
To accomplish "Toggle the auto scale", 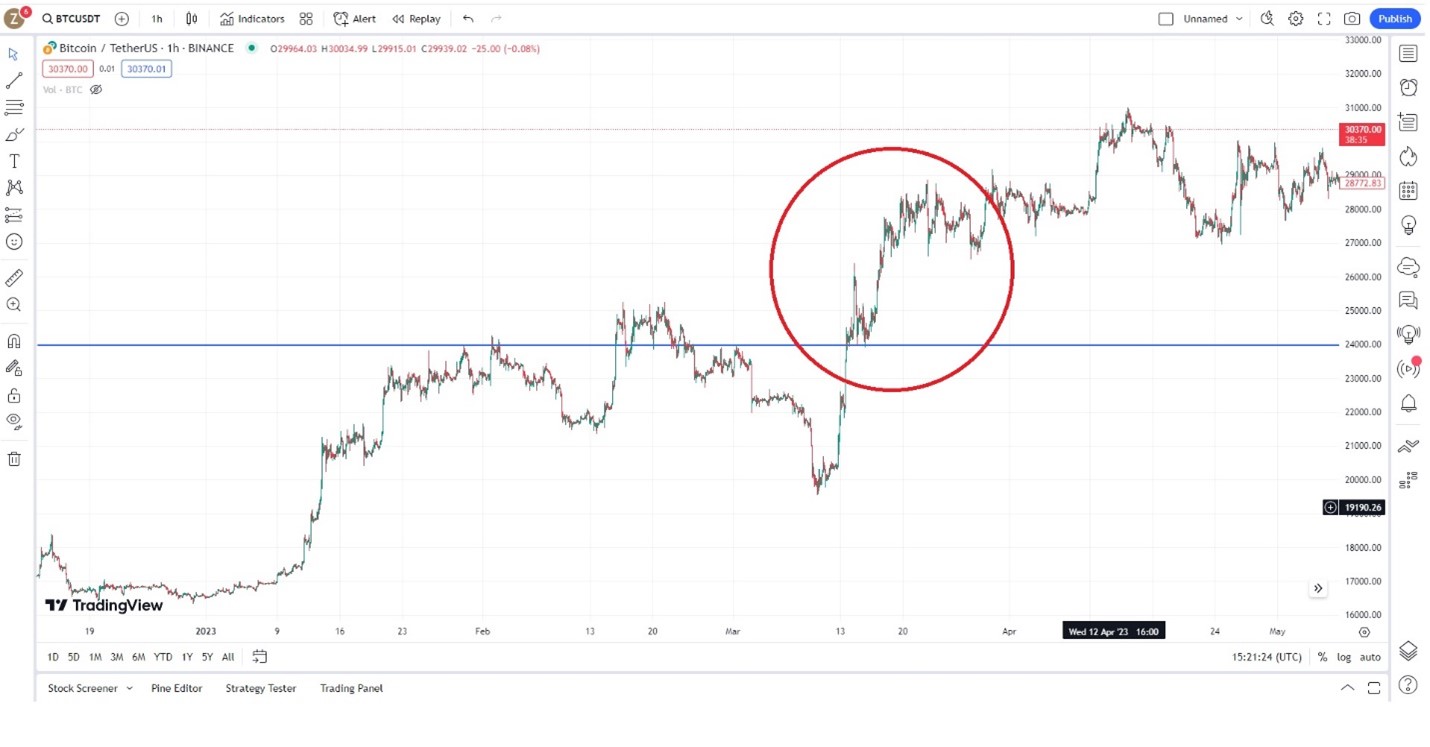I will pos(1370,657).
